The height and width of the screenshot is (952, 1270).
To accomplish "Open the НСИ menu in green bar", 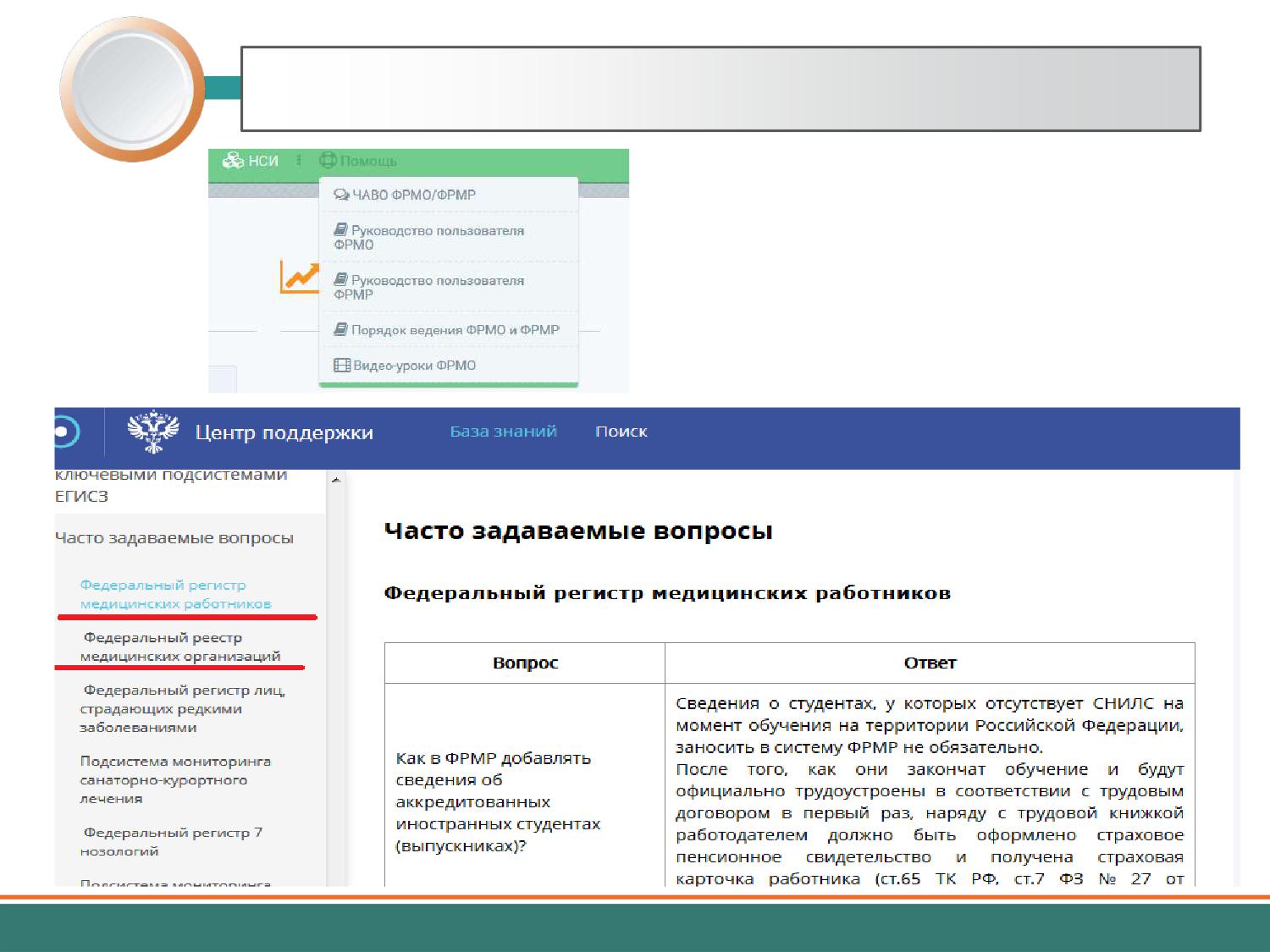I will (251, 161).
